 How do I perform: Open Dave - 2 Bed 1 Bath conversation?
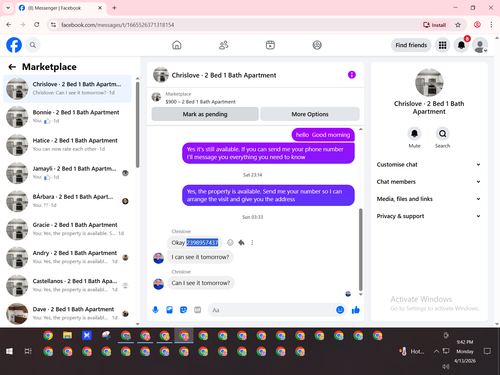pyautogui.click(x=68, y=313)
